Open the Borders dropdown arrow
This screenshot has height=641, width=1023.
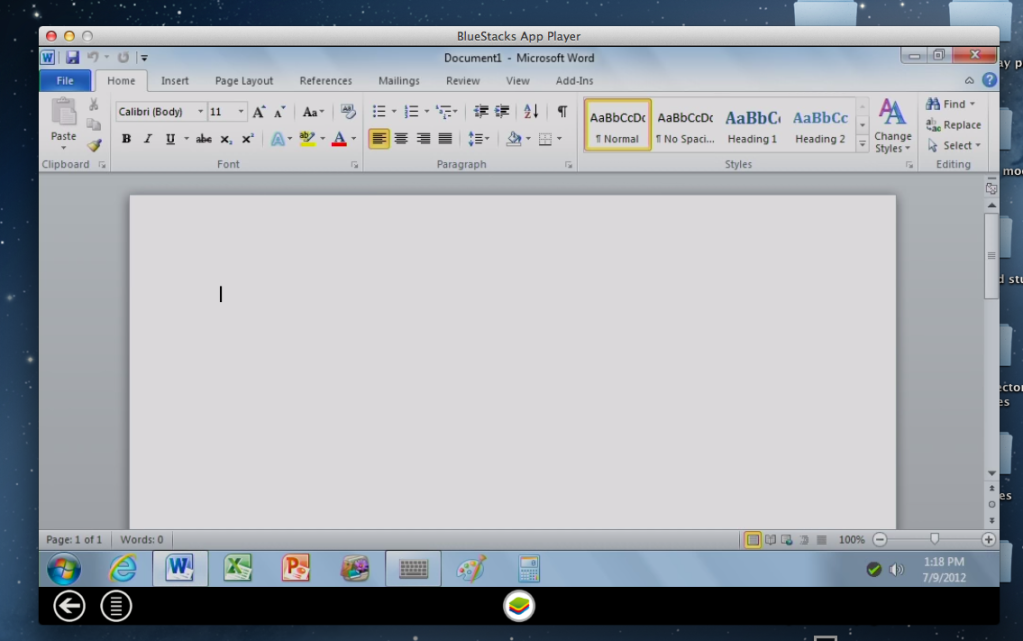tap(559, 139)
